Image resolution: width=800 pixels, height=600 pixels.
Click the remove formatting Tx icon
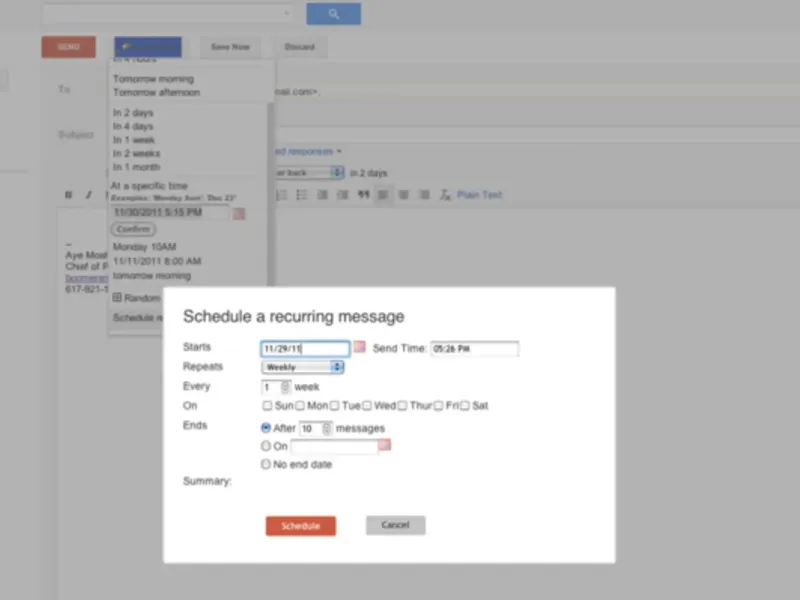pos(445,195)
